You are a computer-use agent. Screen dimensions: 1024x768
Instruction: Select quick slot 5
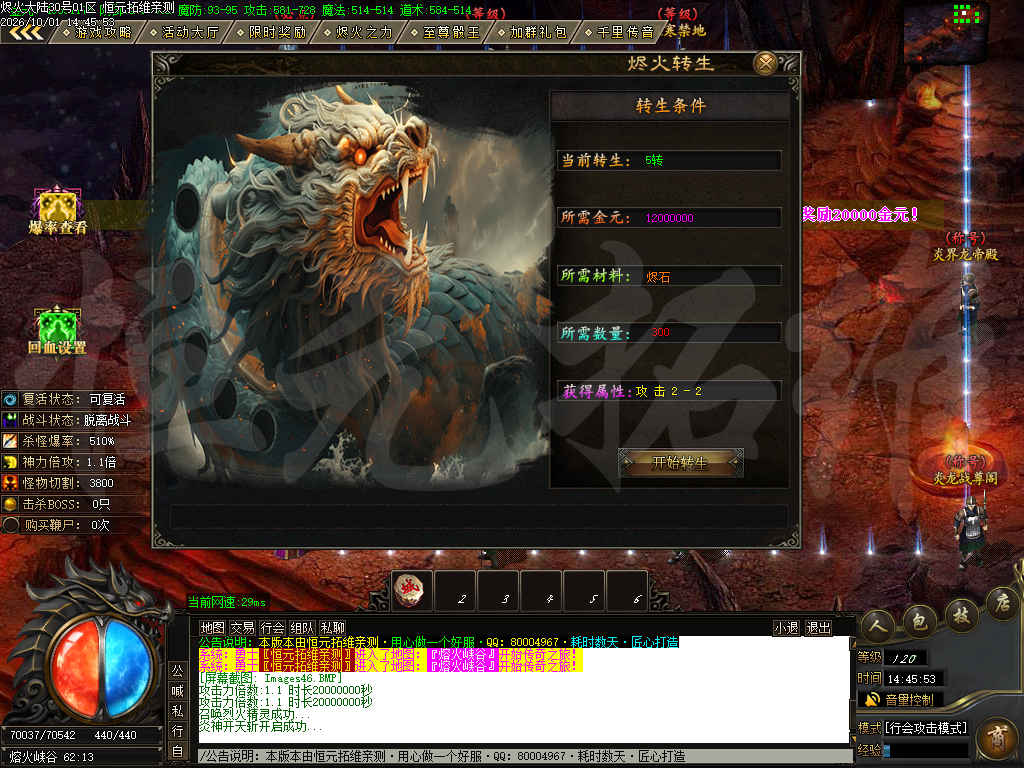[x=584, y=591]
